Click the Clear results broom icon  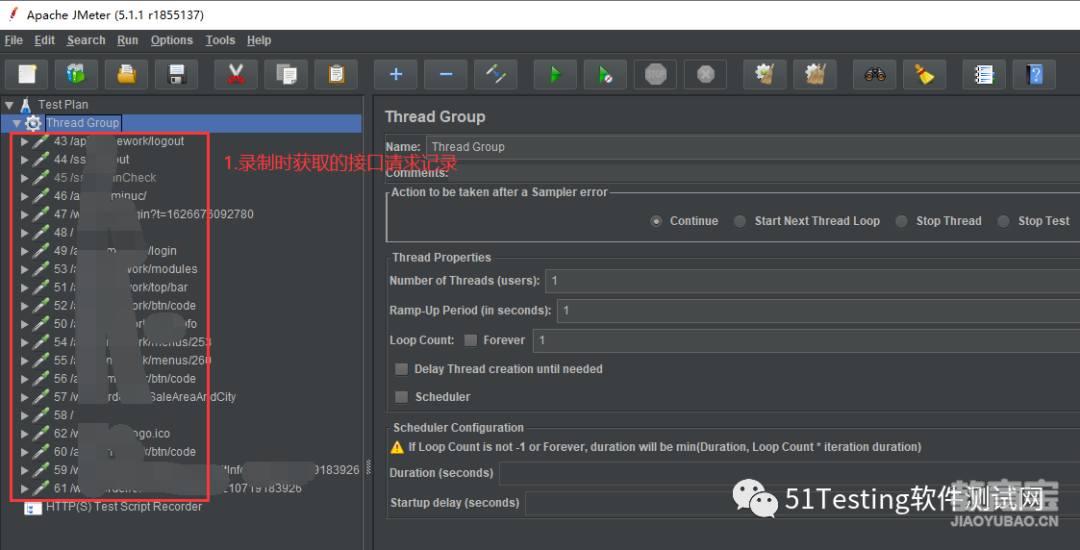(x=765, y=74)
